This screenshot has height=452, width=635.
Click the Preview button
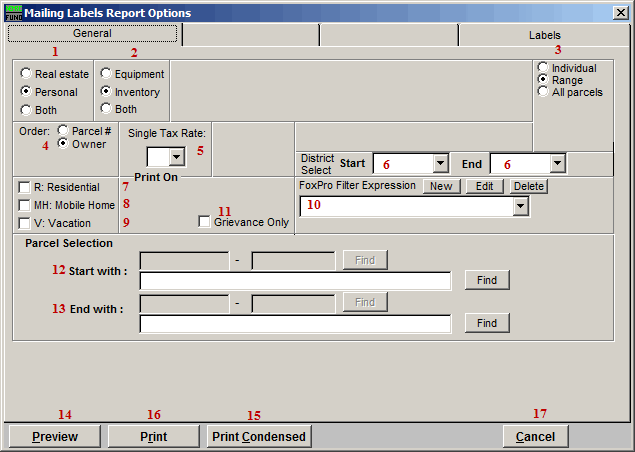click(x=55, y=437)
